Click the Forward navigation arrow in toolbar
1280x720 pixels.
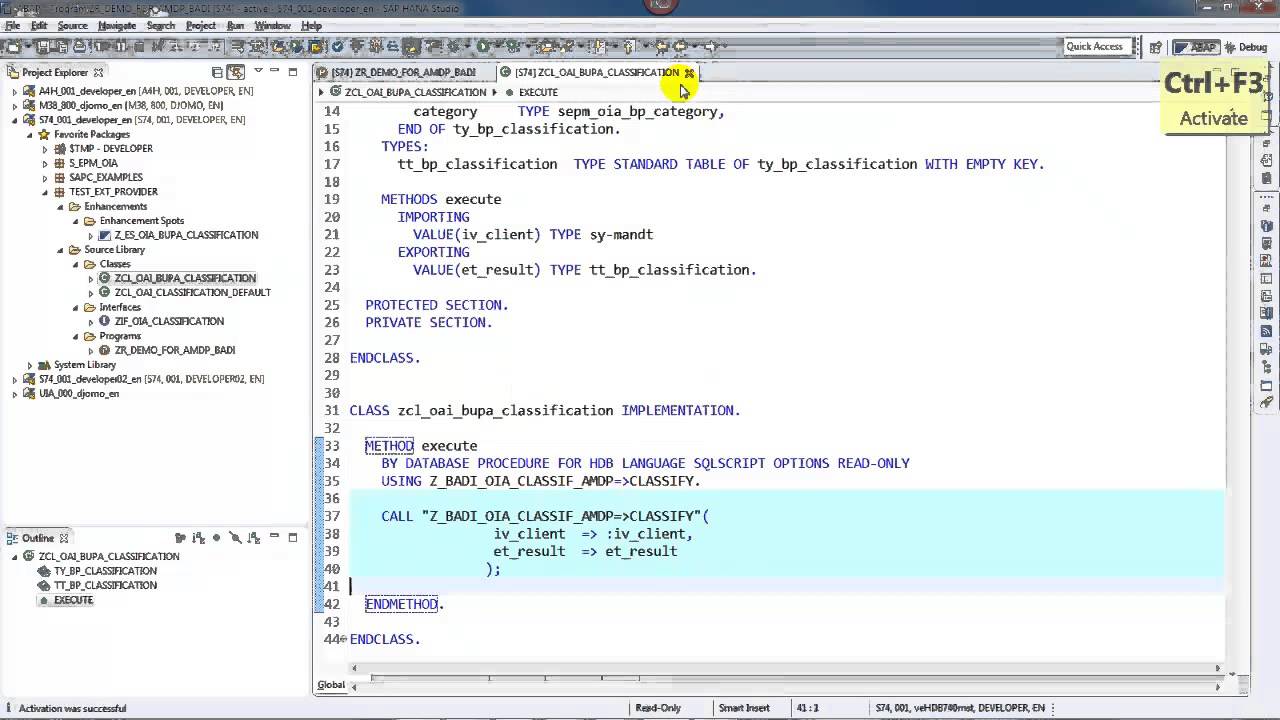coord(711,46)
